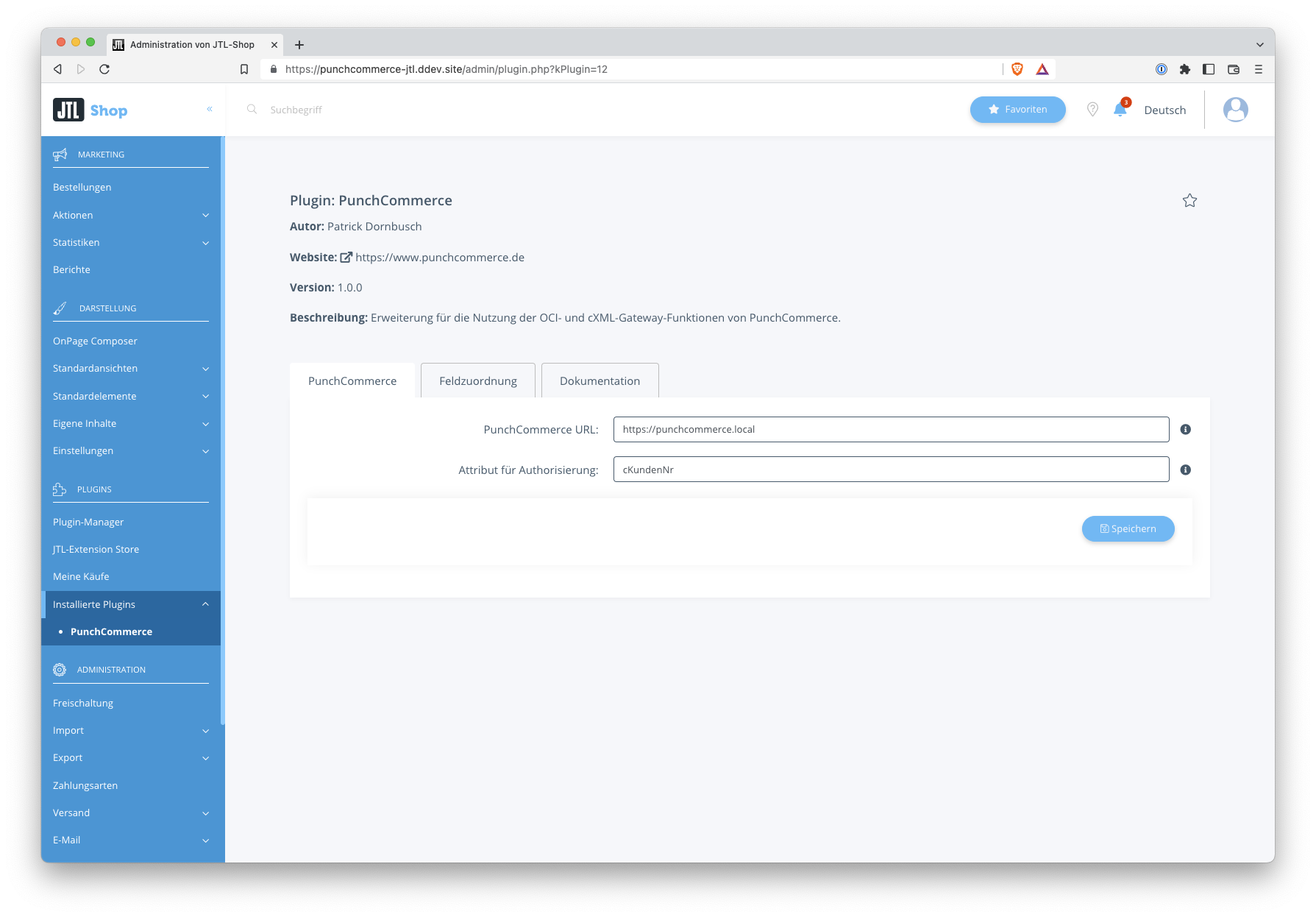Click the browser back arrow

pos(57,69)
